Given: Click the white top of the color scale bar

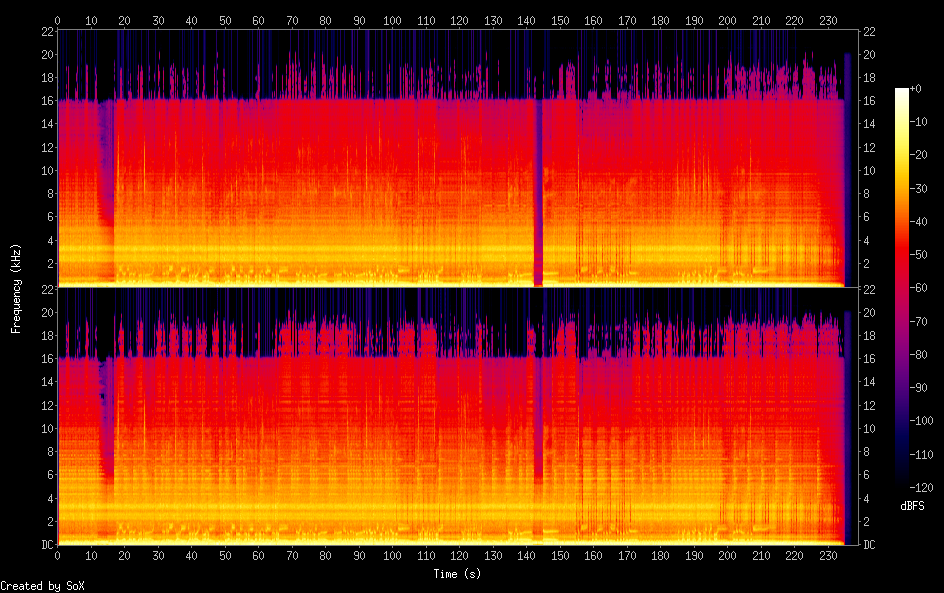Looking at the screenshot, I should pyautogui.click(x=902, y=92).
